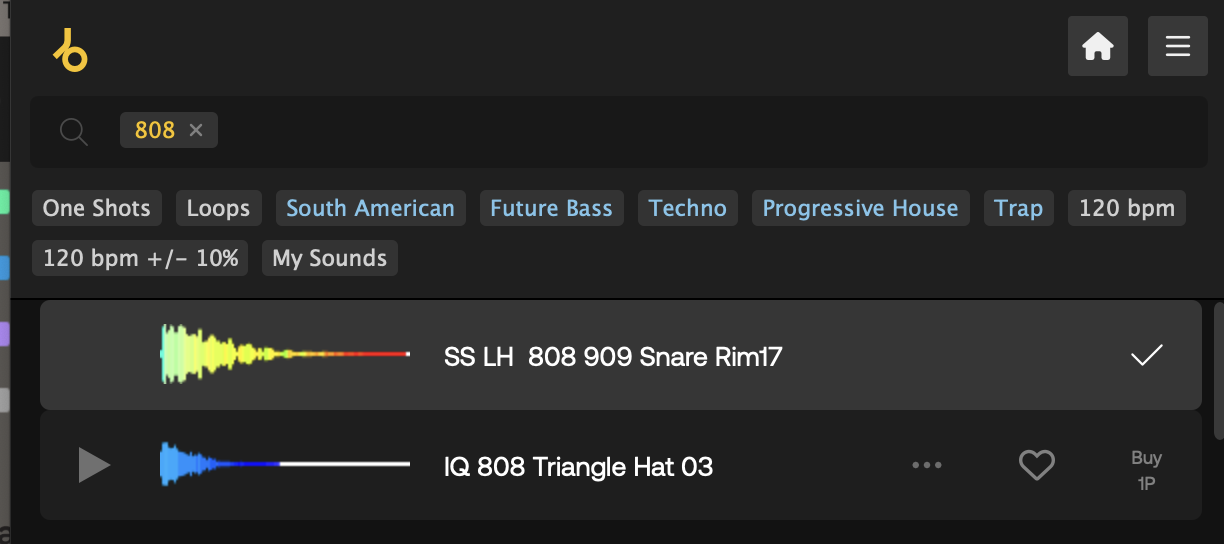Viewport: 1224px width, 544px height.
Task: Click the yellow Splice logo
Action: point(71,50)
